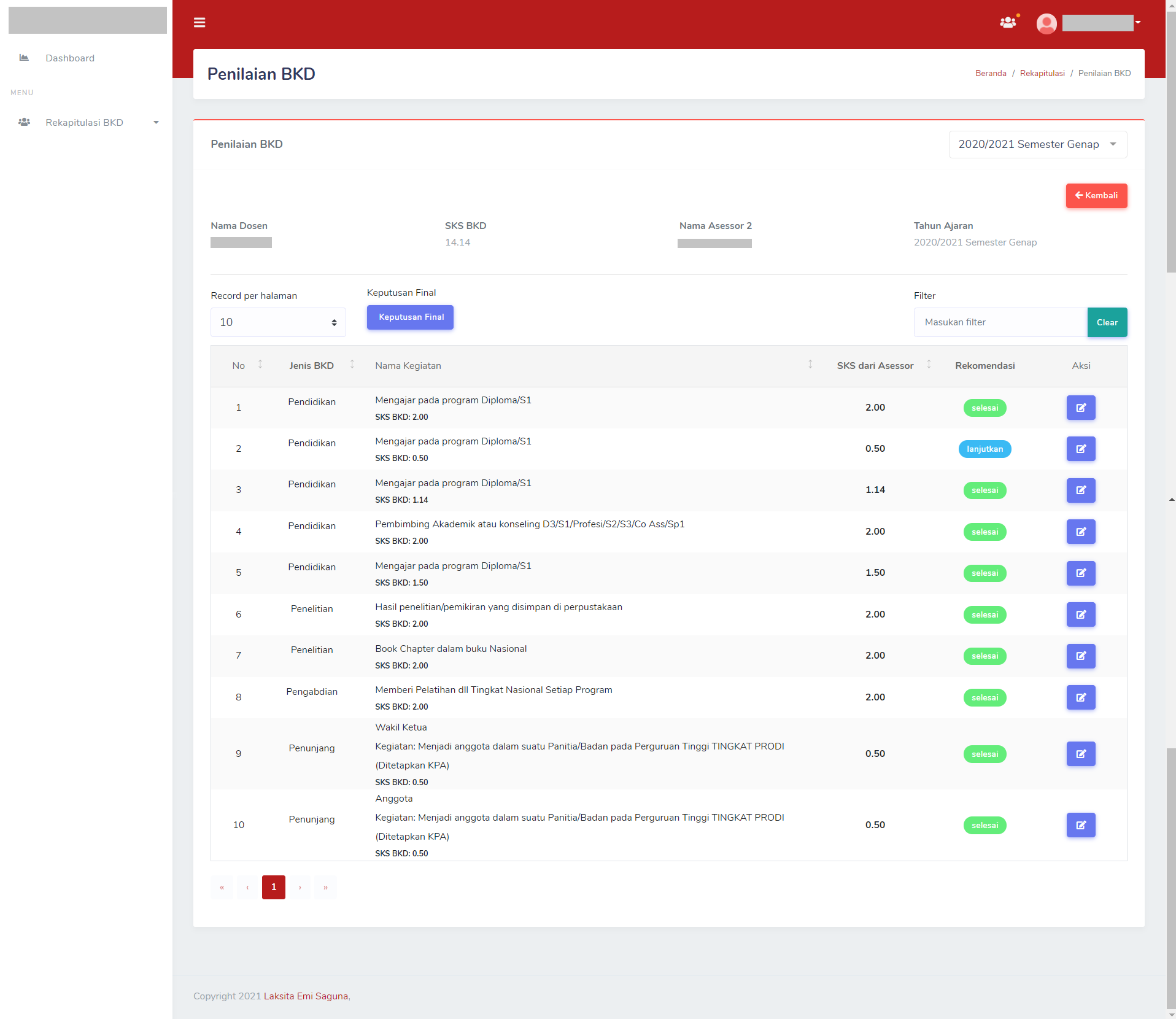Click the Masukan filter input field
This screenshot has width=1176, height=1019.
tap(1000, 322)
